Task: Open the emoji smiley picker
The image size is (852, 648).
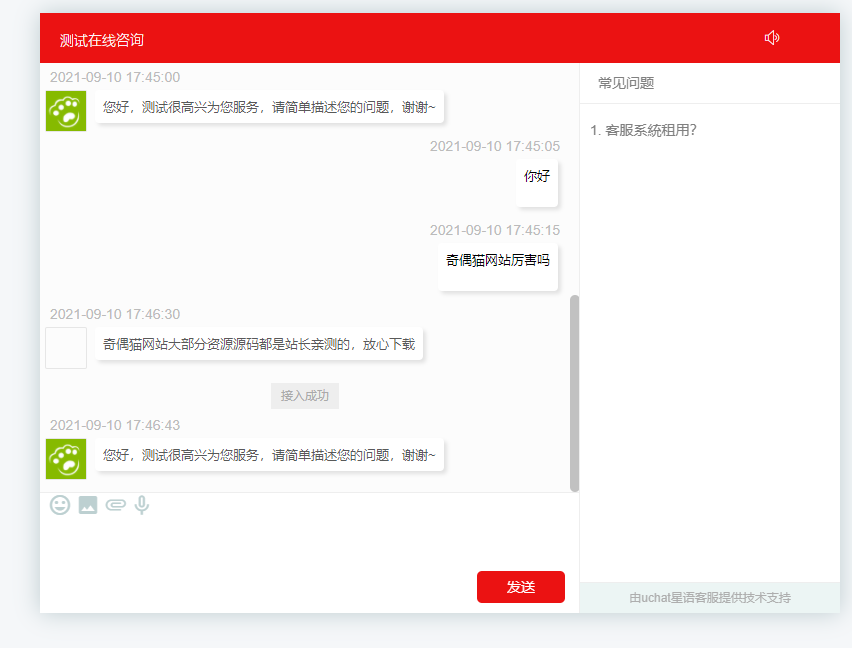Action: 60,505
